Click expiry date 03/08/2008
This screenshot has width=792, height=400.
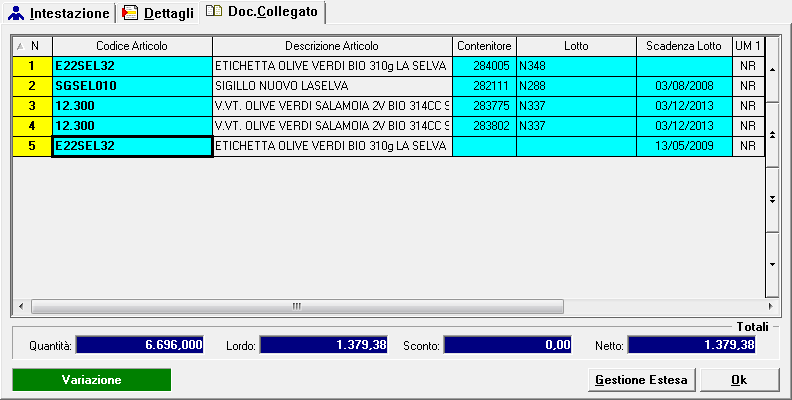pos(684,86)
